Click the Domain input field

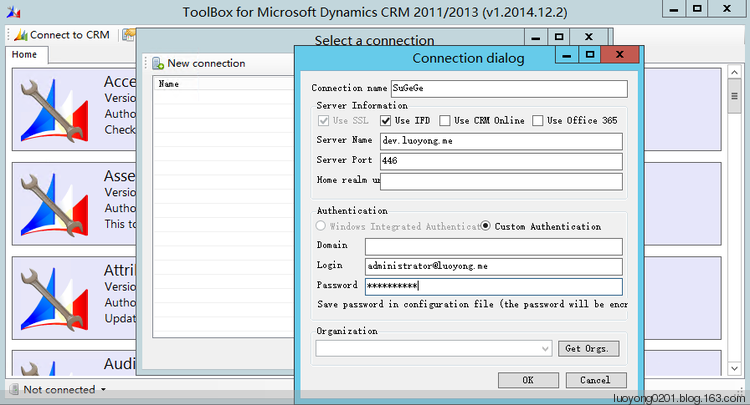[494, 246]
